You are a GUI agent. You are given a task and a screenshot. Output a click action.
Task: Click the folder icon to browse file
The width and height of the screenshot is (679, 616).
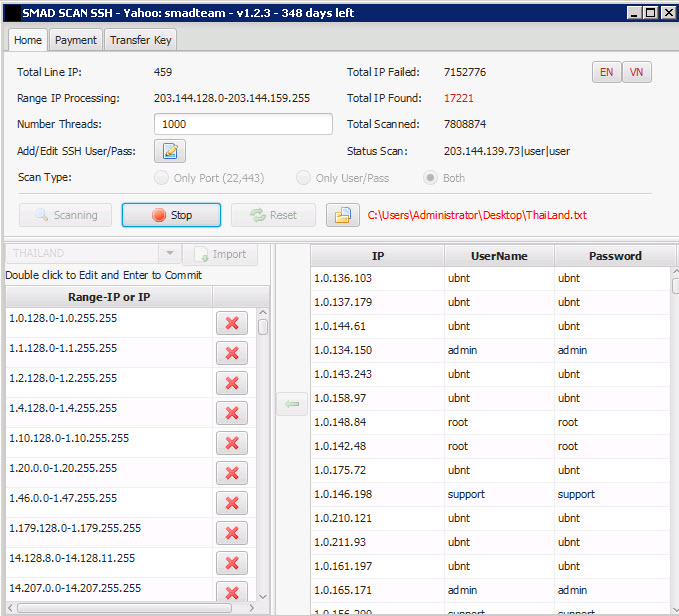coord(342,215)
